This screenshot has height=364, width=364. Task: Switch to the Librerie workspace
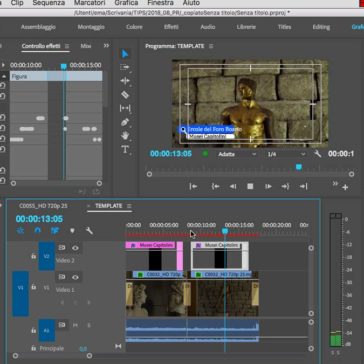pyautogui.click(x=246, y=27)
